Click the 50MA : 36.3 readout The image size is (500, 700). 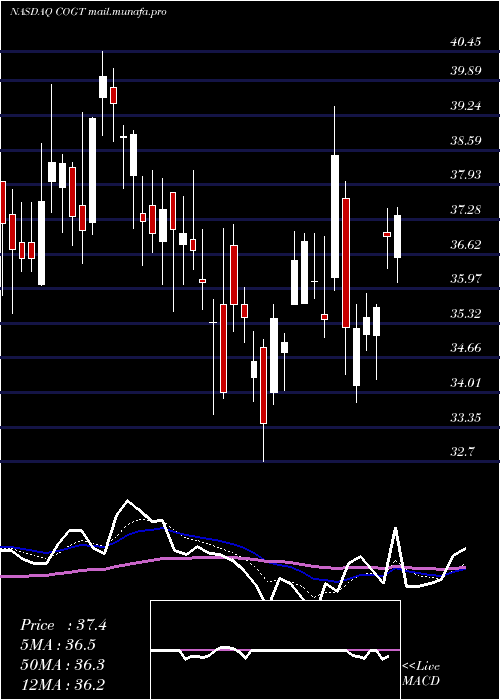[62, 664]
